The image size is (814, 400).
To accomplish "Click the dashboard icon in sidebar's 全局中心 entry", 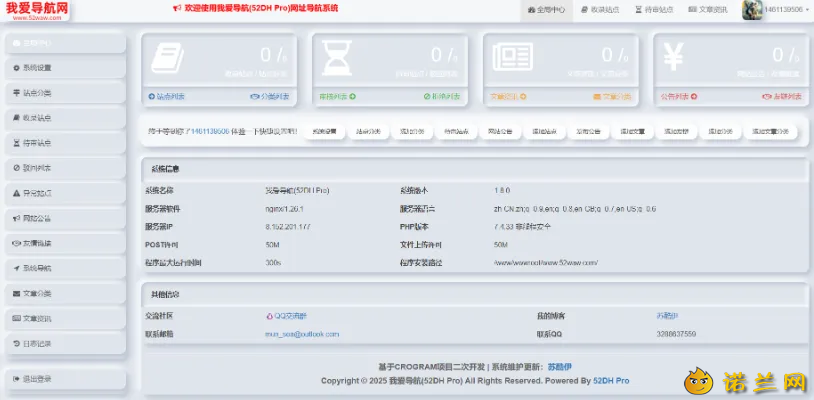I will tap(16, 43).
